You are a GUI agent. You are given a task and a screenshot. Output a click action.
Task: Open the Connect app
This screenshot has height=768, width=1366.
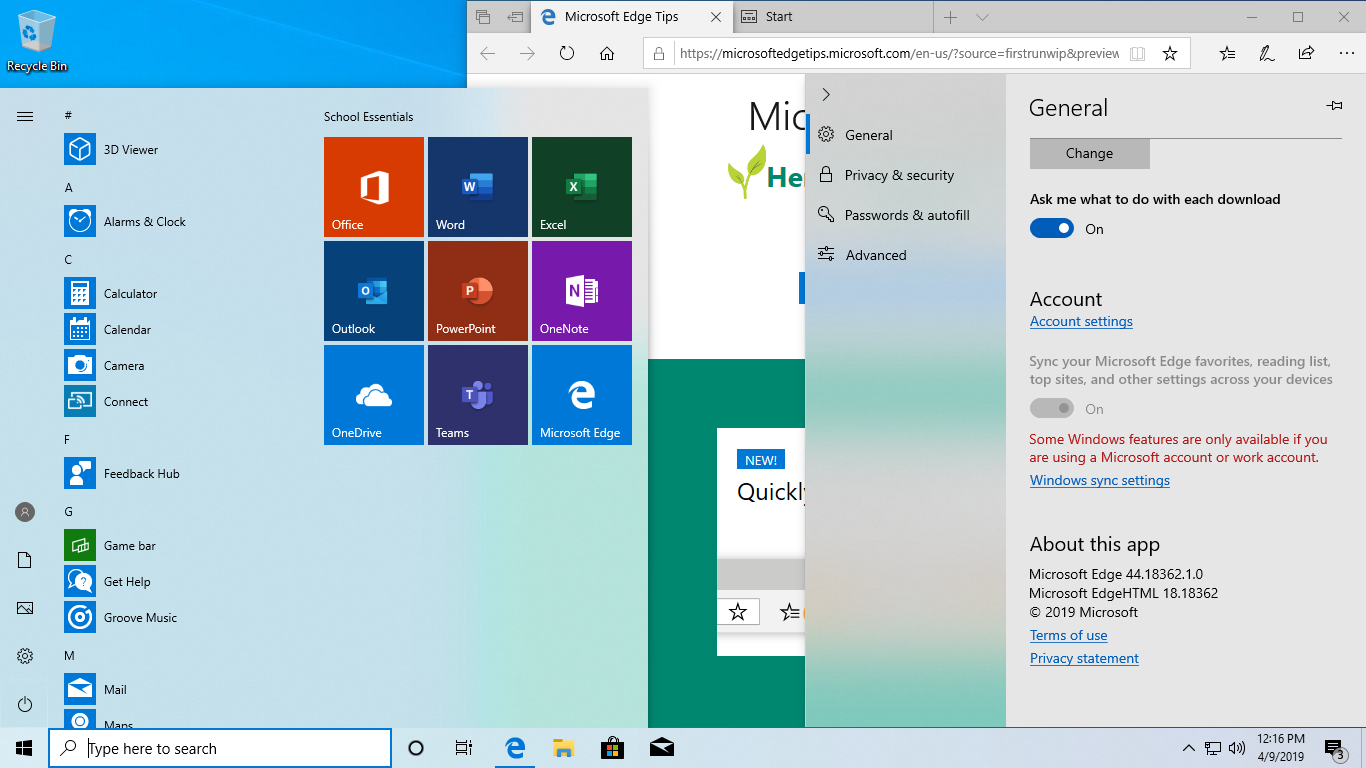coord(180,402)
